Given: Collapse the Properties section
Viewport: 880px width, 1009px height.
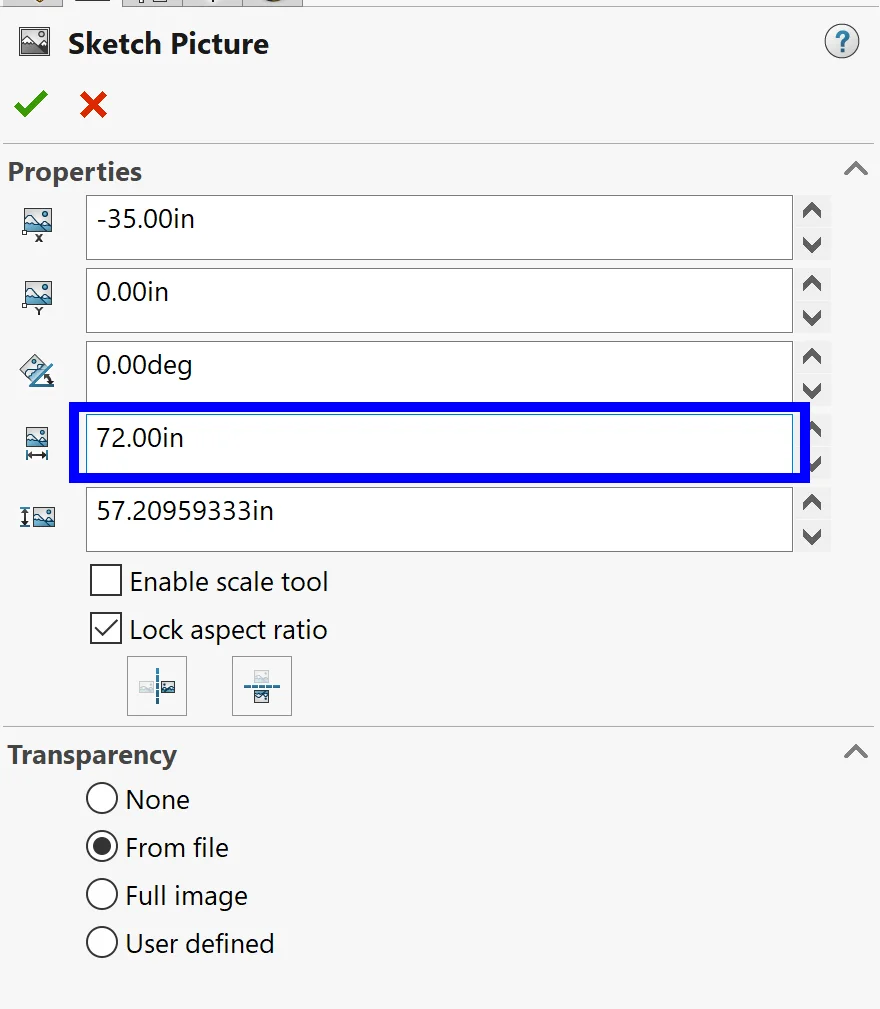Looking at the screenshot, I should [x=855, y=169].
